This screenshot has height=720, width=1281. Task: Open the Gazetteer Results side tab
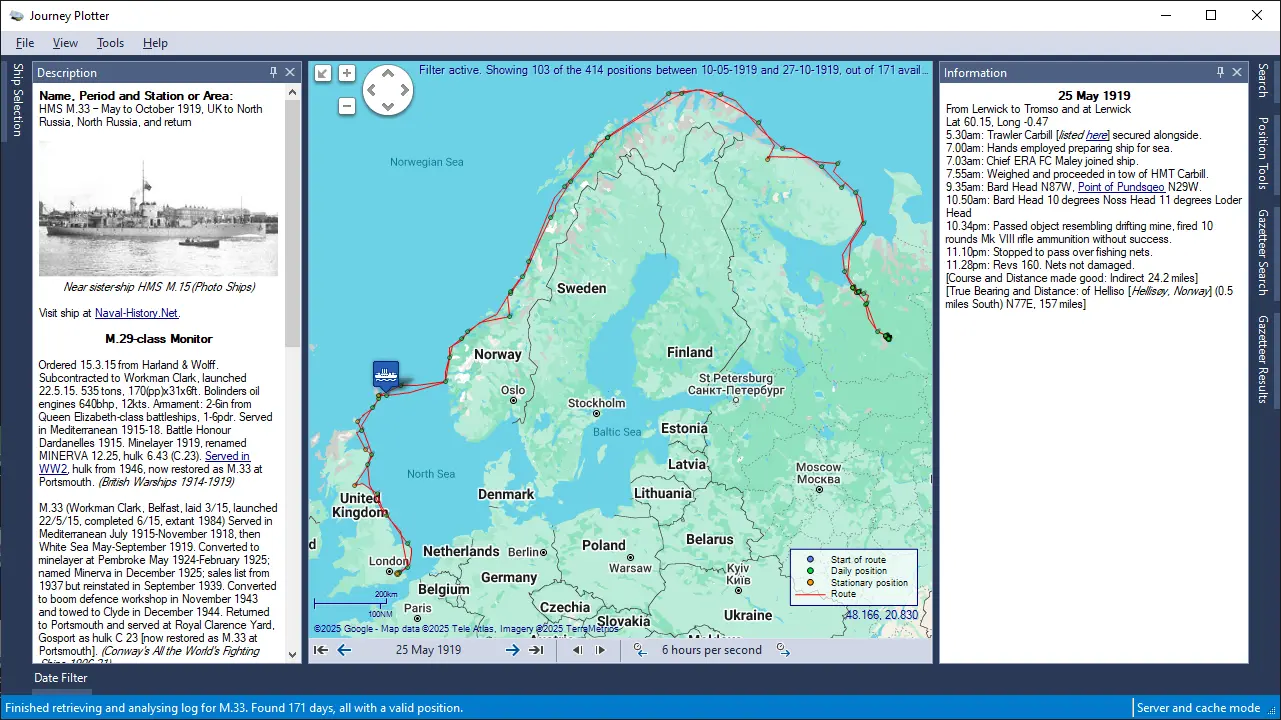tap(1263, 358)
